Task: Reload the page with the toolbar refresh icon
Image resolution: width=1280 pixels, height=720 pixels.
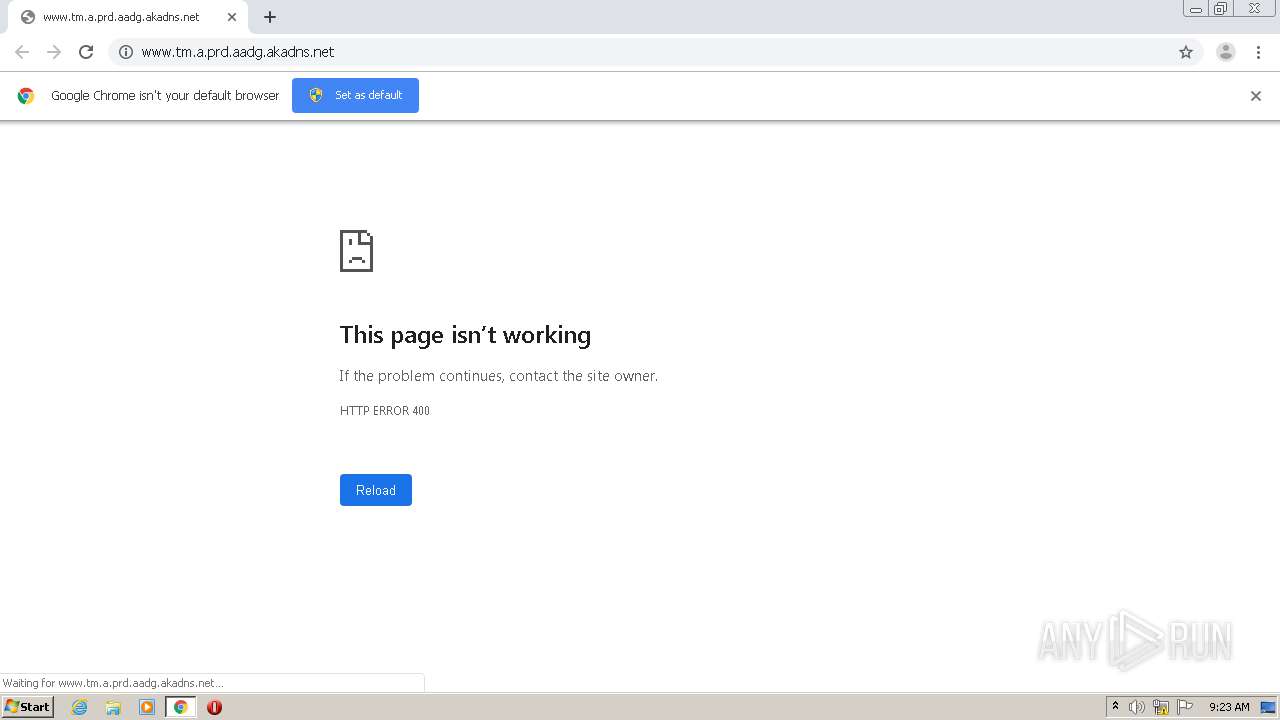Action: tap(86, 52)
